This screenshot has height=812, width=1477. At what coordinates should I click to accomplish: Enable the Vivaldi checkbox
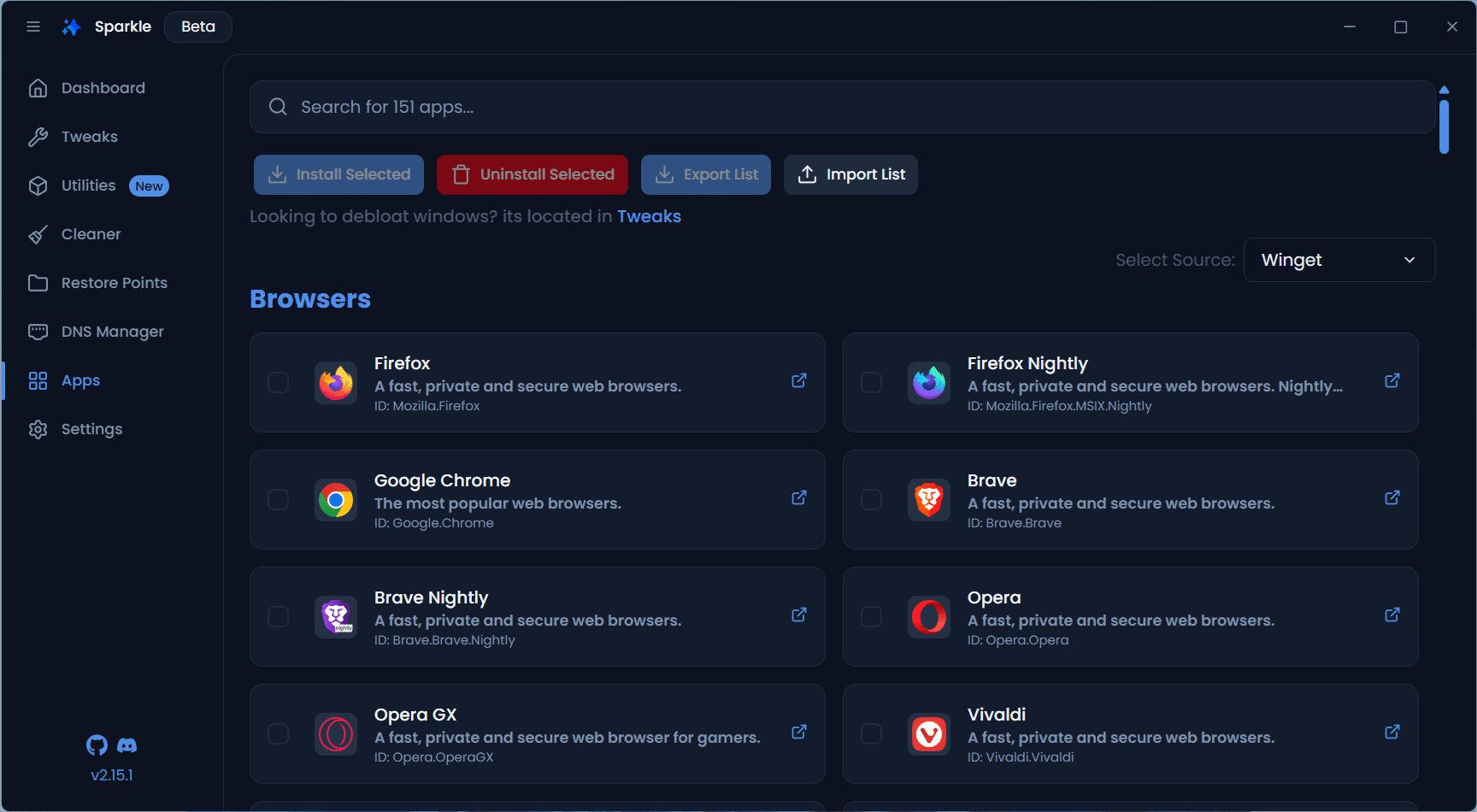point(872,733)
